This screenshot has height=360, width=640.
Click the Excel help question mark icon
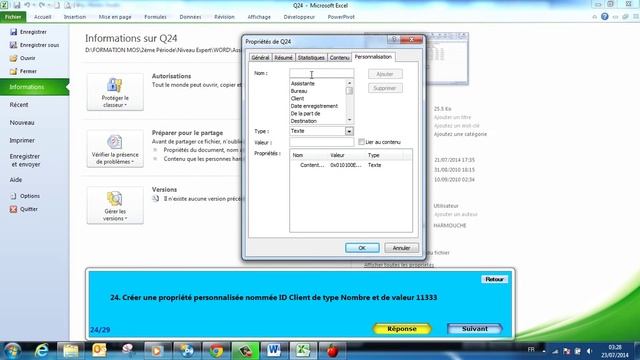[604, 17]
